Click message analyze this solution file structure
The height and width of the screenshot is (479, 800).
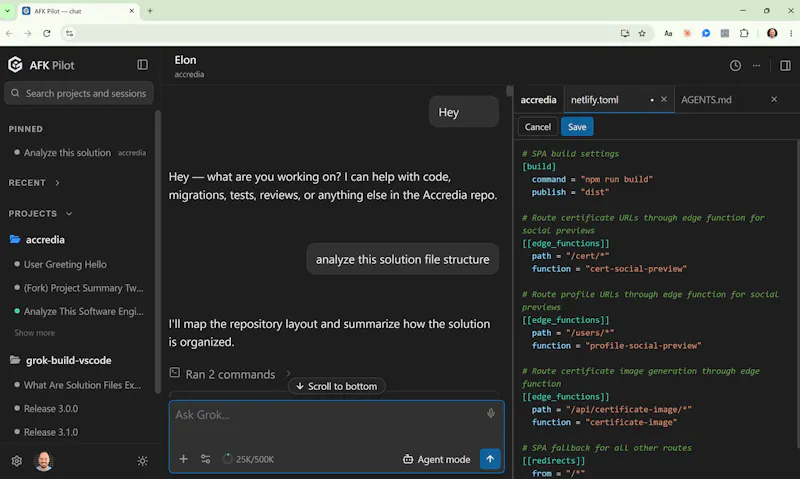click(x=402, y=259)
